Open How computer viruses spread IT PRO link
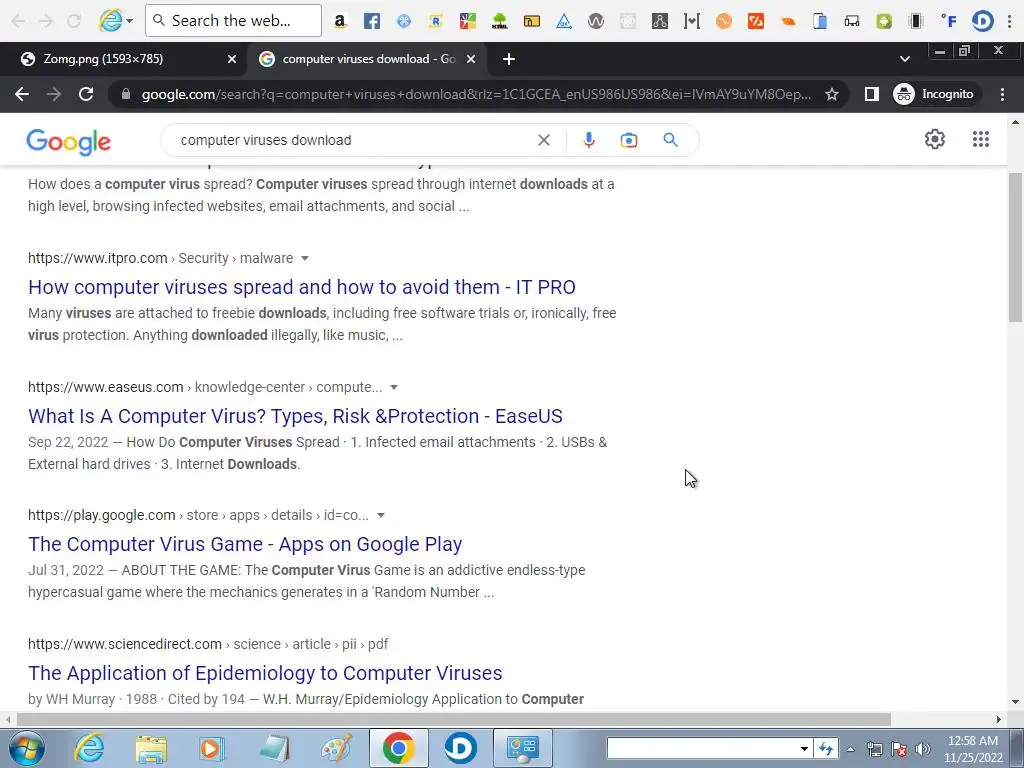The image size is (1024, 768). [x=302, y=287]
